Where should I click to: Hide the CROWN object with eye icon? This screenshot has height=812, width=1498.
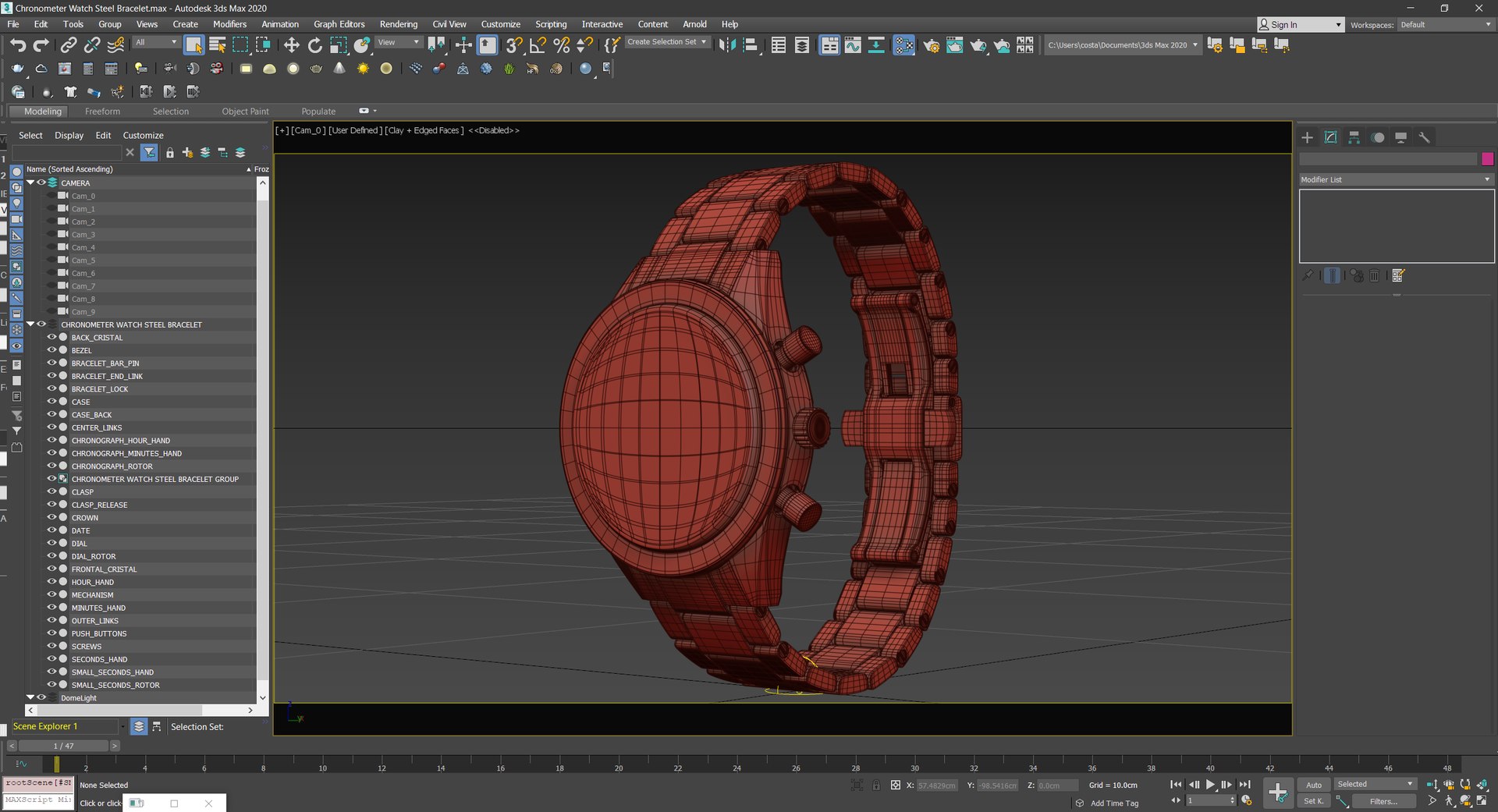click(51, 517)
